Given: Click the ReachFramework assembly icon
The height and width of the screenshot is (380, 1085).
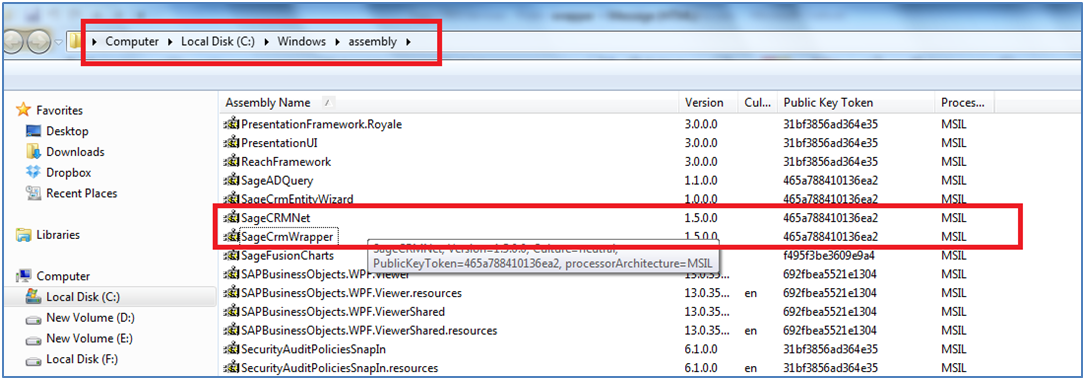Looking at the screenshot, I should (231, 162).
